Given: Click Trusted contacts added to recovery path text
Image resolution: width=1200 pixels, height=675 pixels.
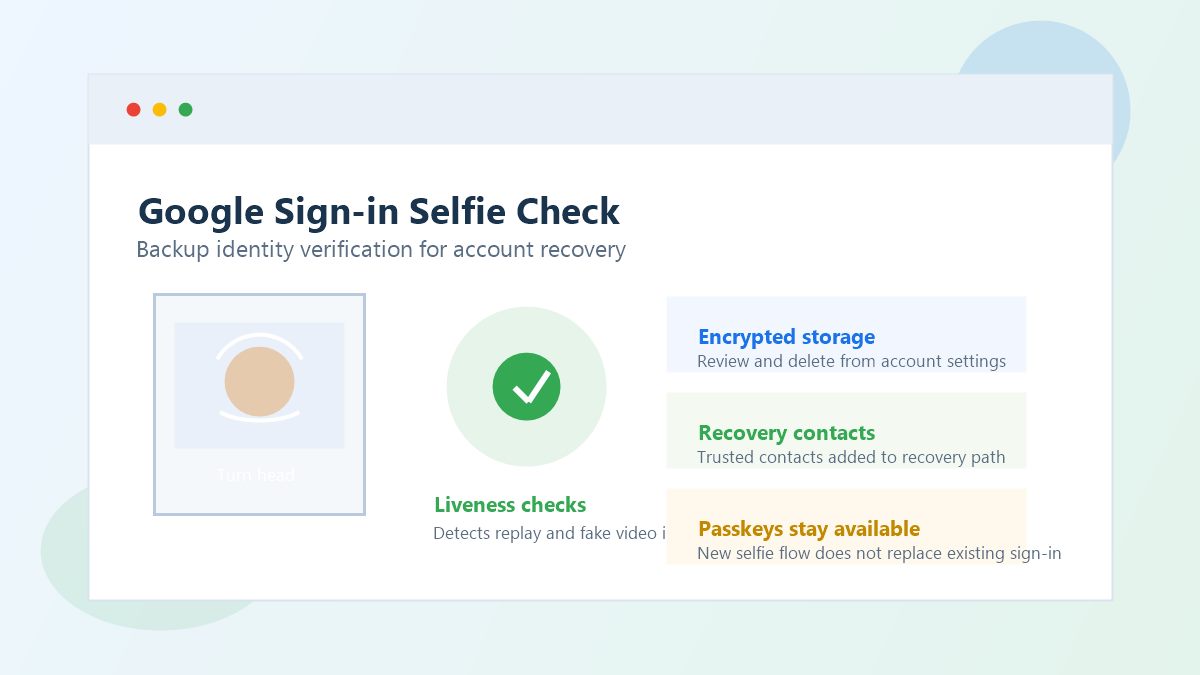Looking at the screenshot, I should (851, 457).
